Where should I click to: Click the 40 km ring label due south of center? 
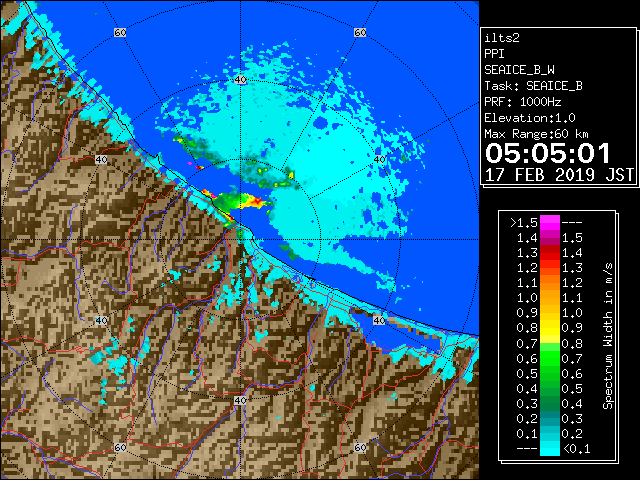[240, 400]
